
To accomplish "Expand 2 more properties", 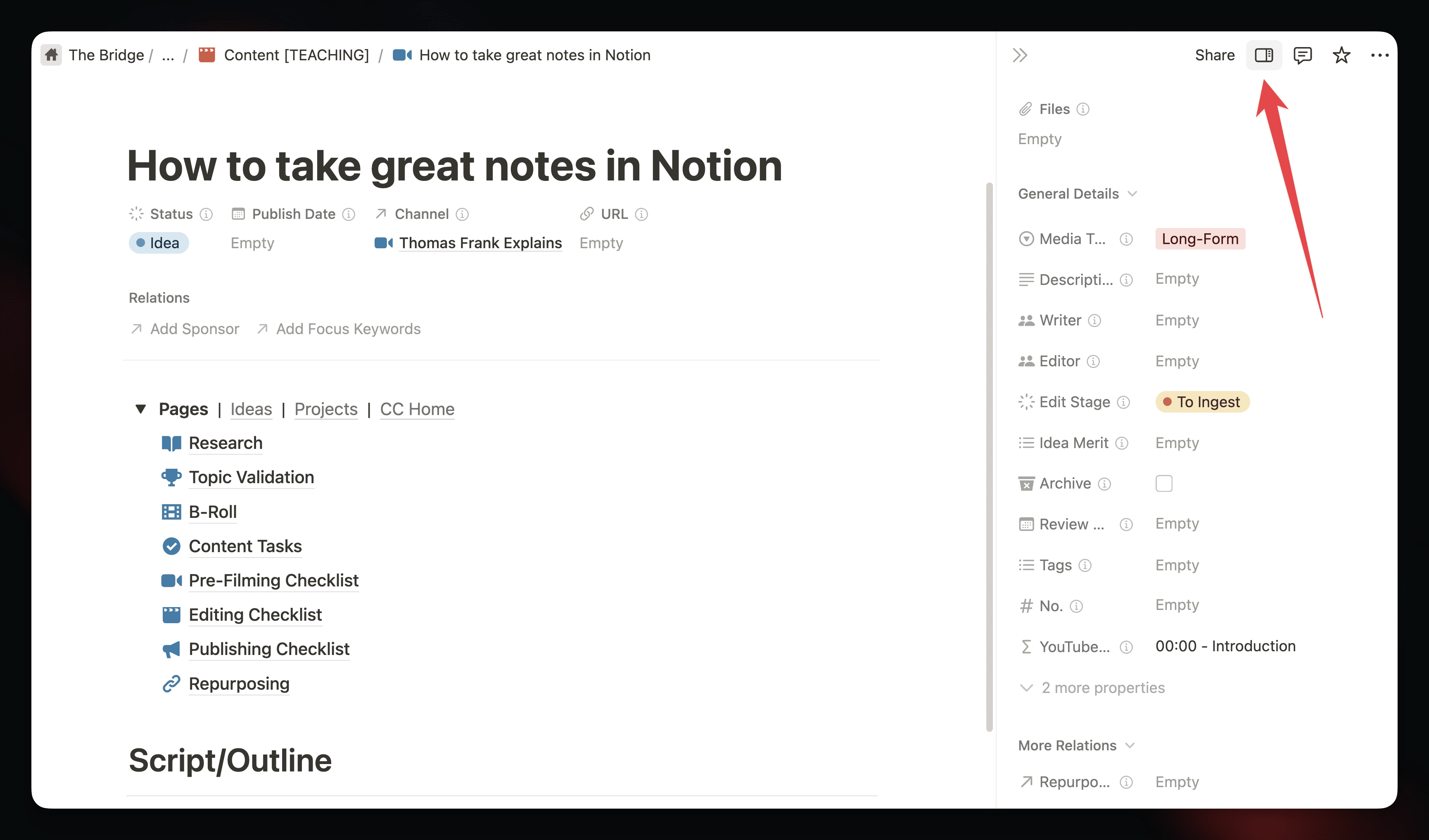I will [1092, 688].
